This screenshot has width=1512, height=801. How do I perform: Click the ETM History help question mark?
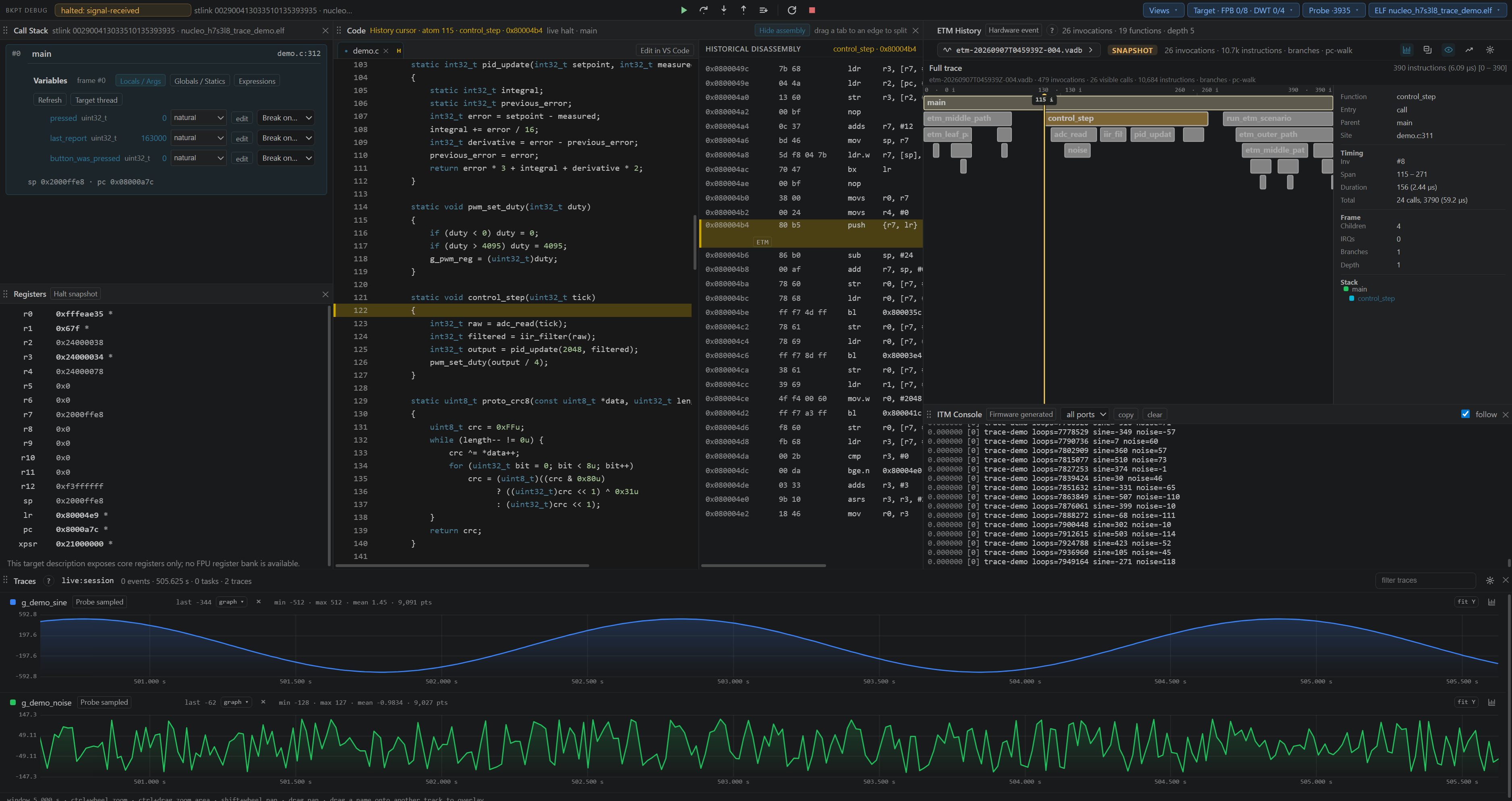pos(1052,31)
